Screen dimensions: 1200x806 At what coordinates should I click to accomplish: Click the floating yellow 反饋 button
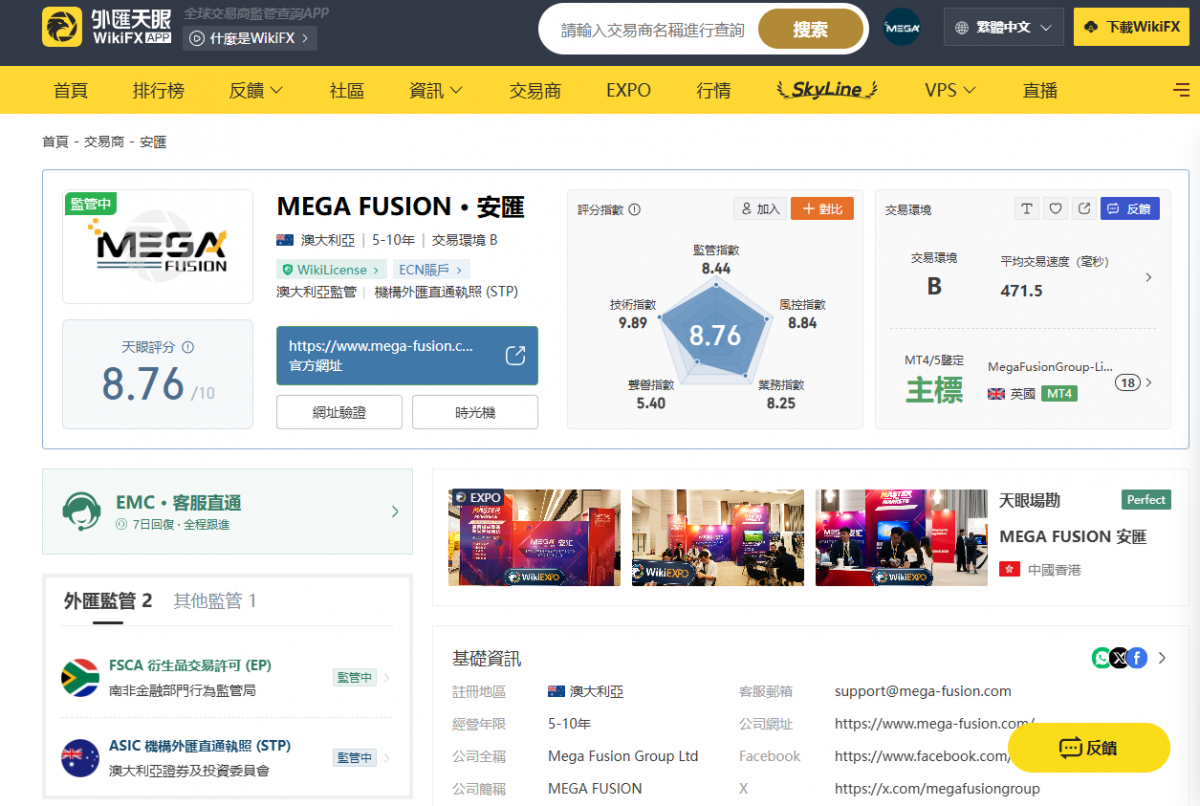1089,747
